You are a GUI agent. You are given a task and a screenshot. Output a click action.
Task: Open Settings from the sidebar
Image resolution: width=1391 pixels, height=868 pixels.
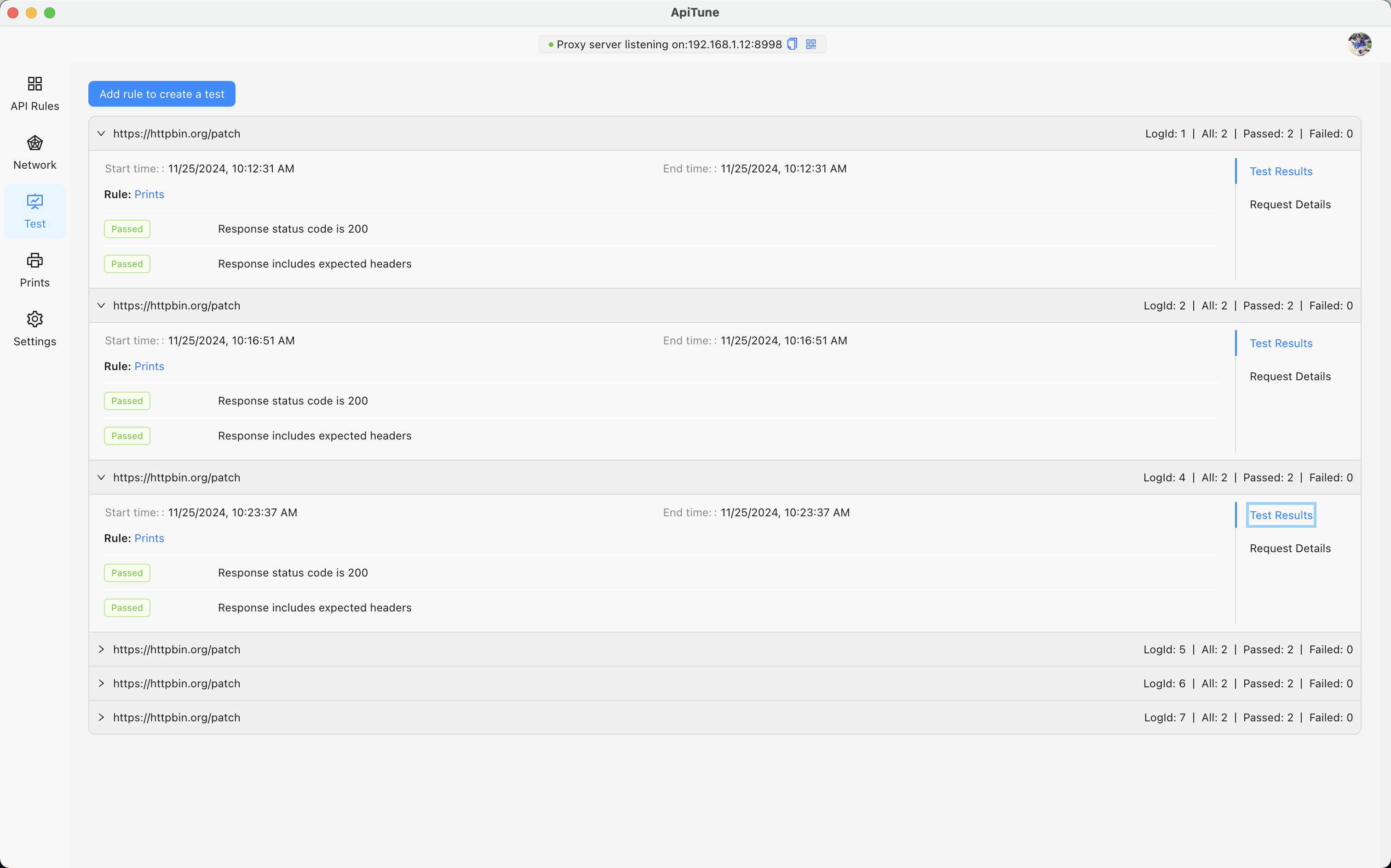tap(34, 328)
